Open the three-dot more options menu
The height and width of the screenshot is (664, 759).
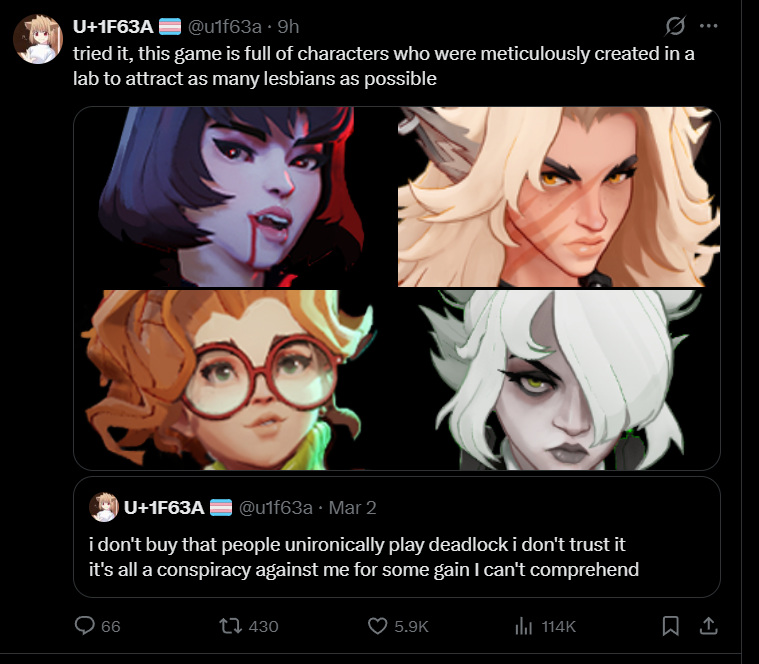click(x=709, y=26)
